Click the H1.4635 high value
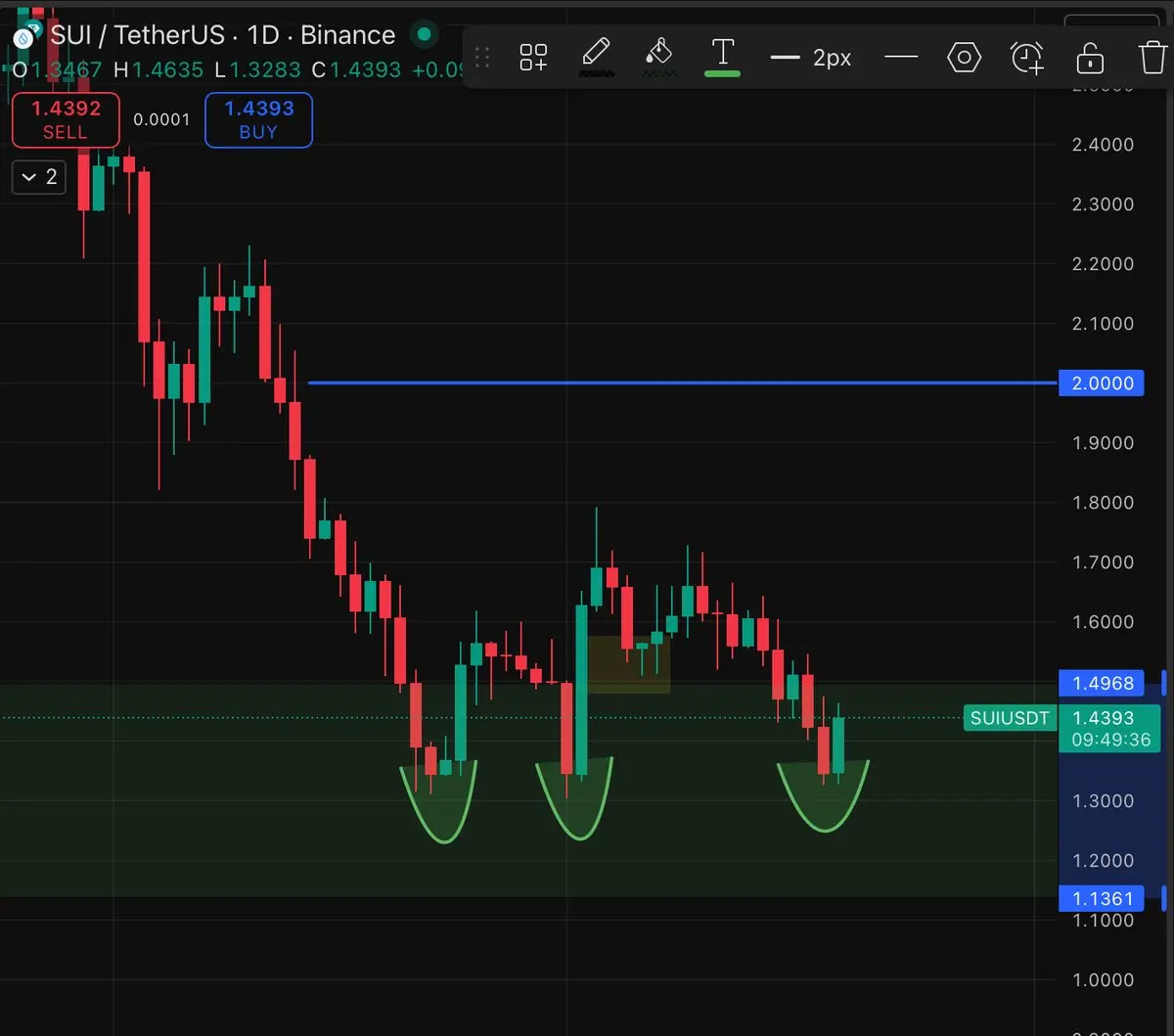1174x1036 pixels. click(158, 70)
